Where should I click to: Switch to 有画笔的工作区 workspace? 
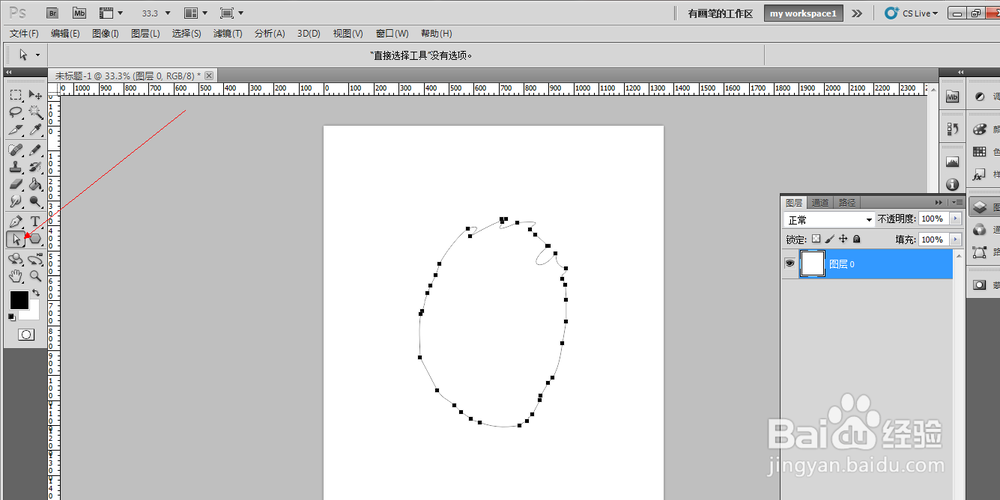[721, 13]
